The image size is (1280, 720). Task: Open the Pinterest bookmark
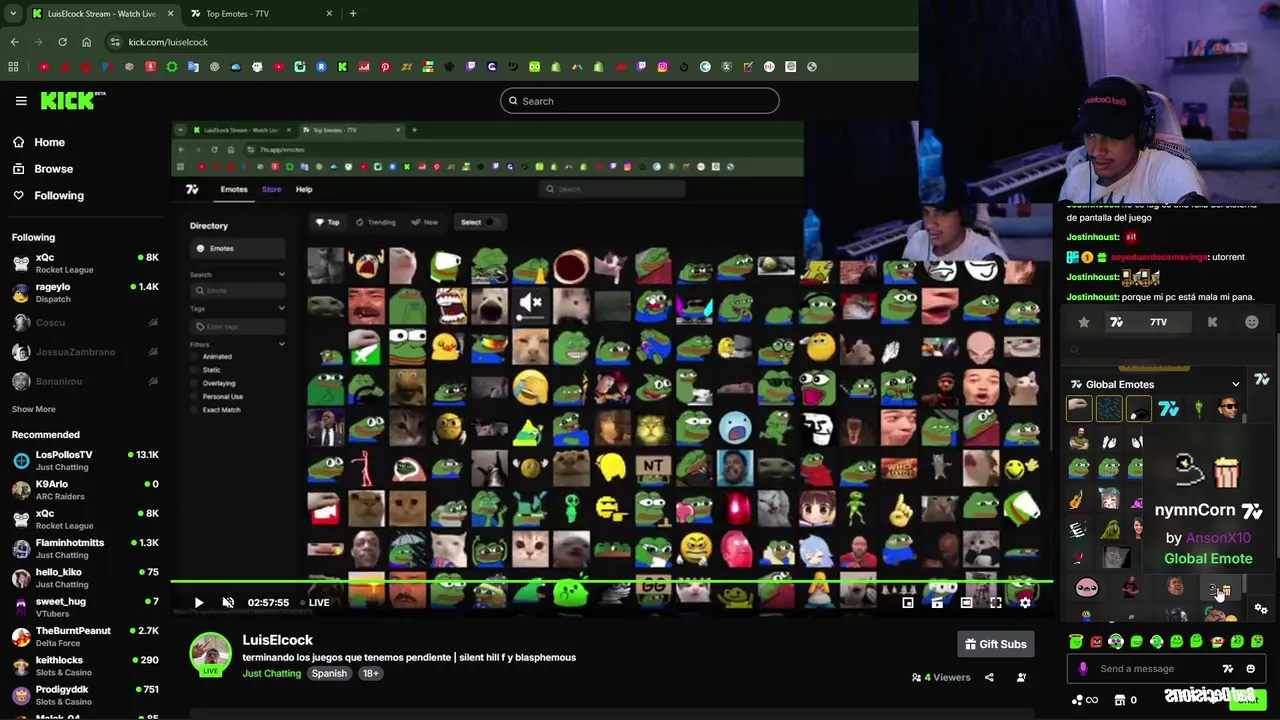385,67
